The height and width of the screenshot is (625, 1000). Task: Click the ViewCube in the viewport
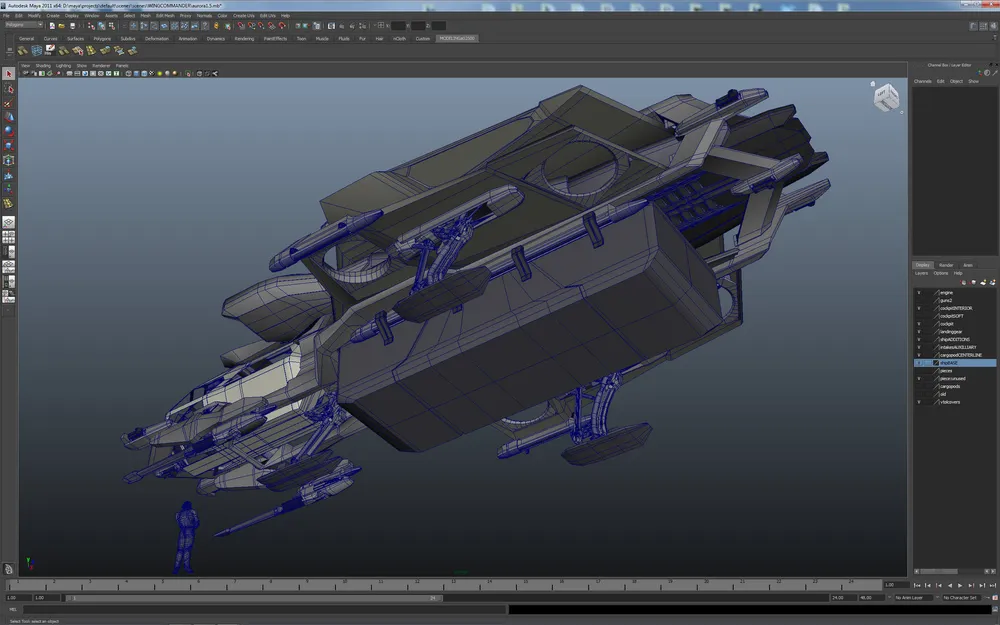pos(886,98)
